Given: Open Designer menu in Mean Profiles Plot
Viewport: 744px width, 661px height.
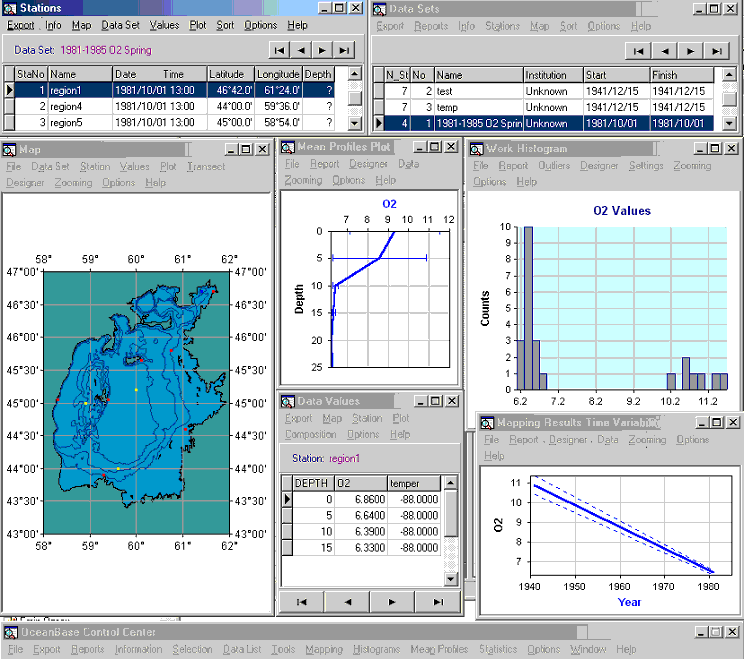Looking at the screenshot, I should tap(368, 164).
